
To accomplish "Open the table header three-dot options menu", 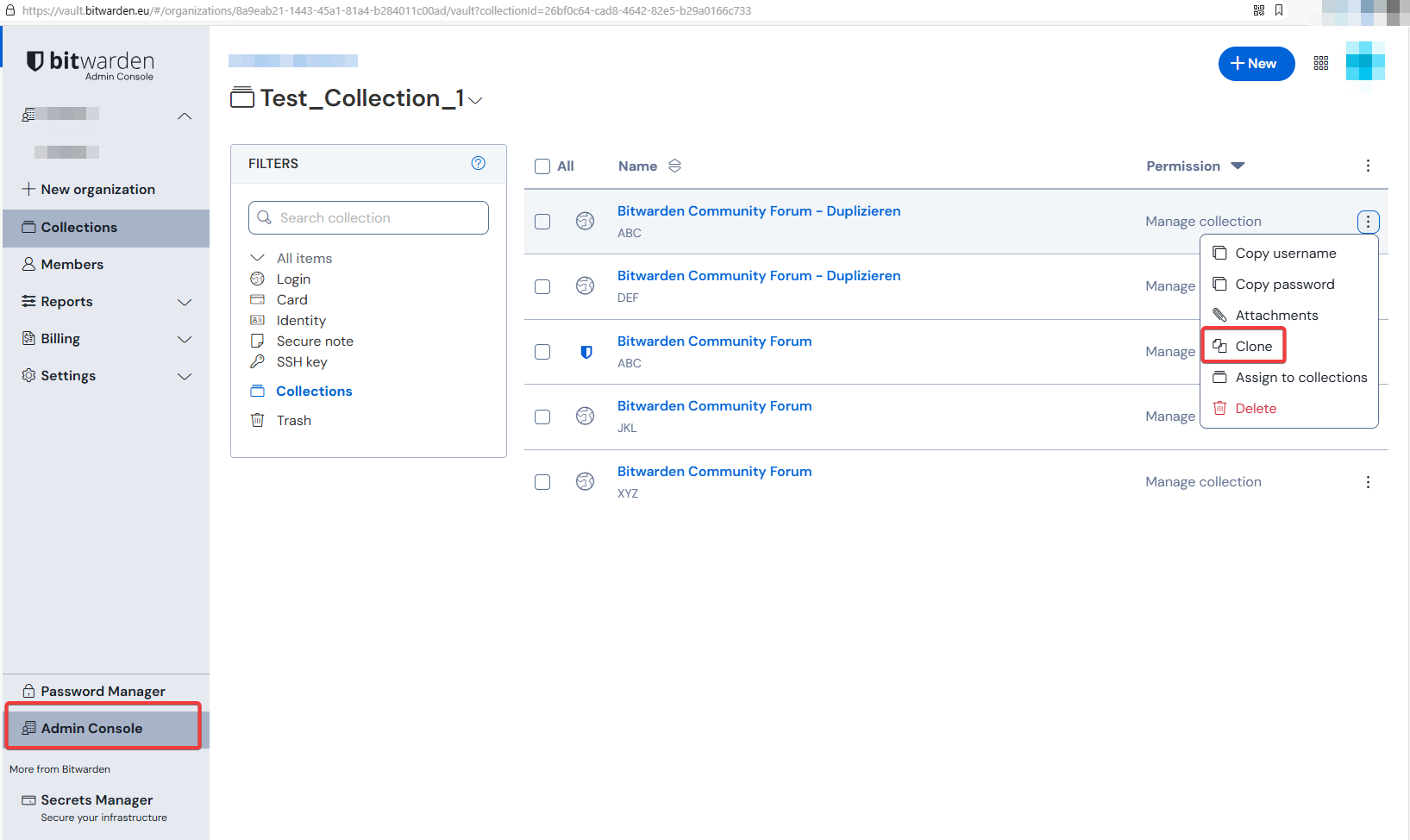I will coord(1368,166).
